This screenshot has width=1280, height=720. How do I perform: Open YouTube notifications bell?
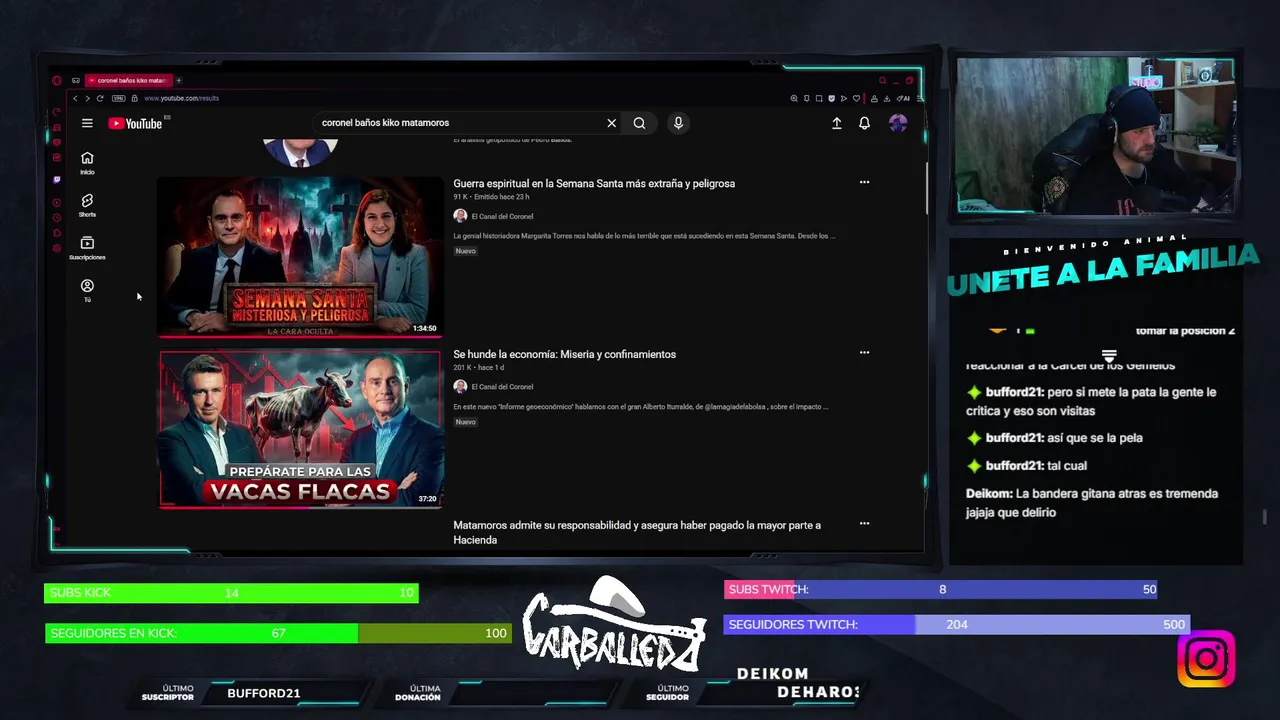(864, 123)
